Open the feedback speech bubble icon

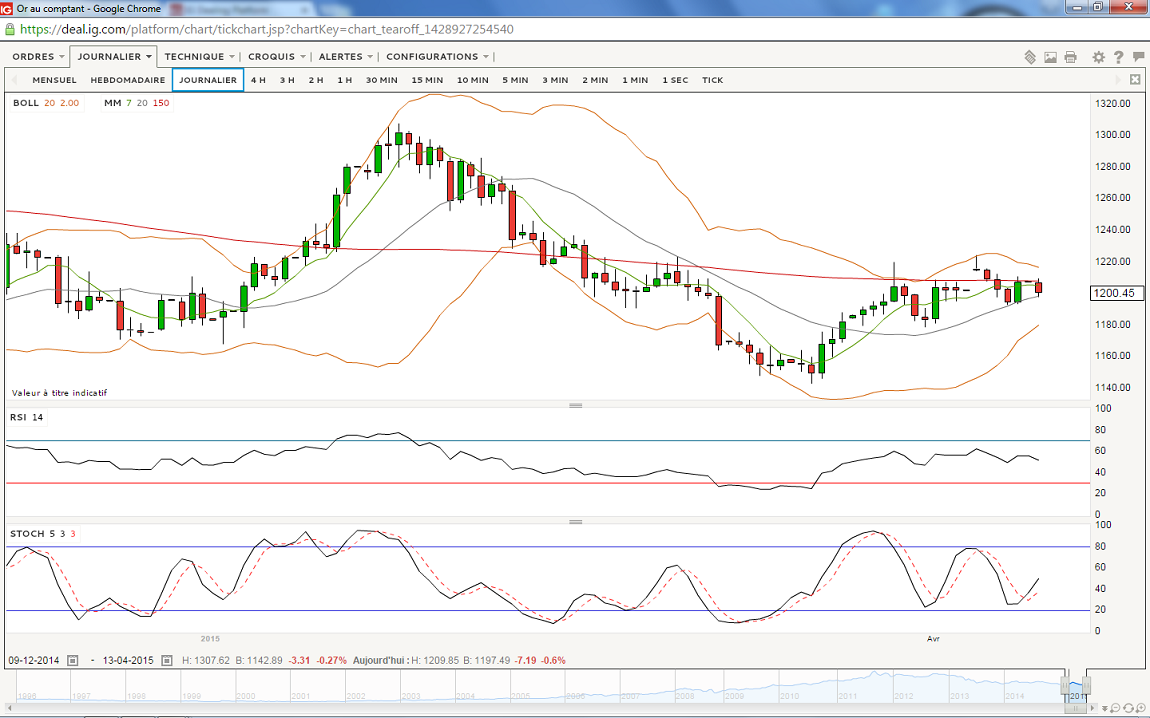coord(1138,56)
